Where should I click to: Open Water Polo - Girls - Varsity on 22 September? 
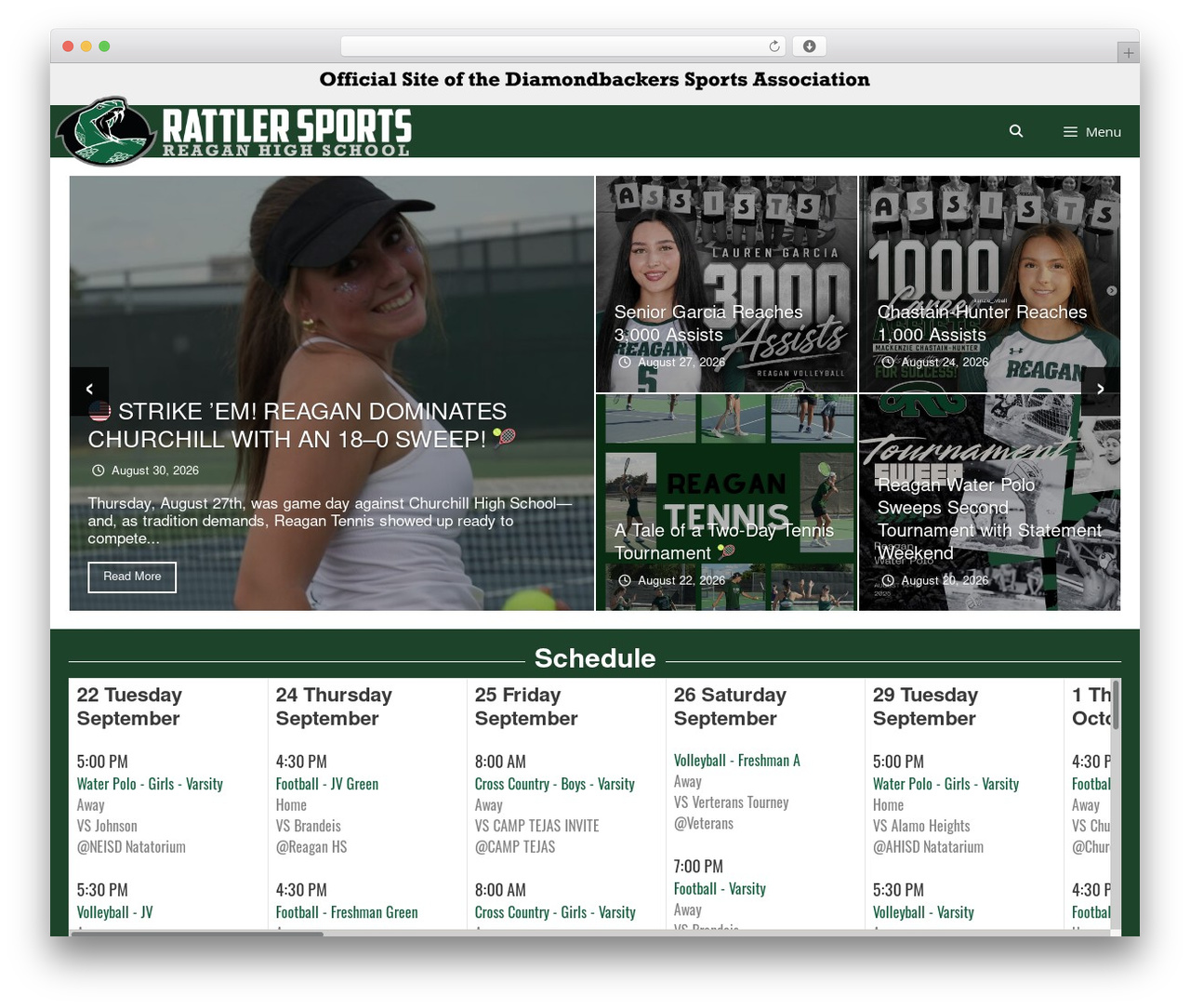[150, 784]
